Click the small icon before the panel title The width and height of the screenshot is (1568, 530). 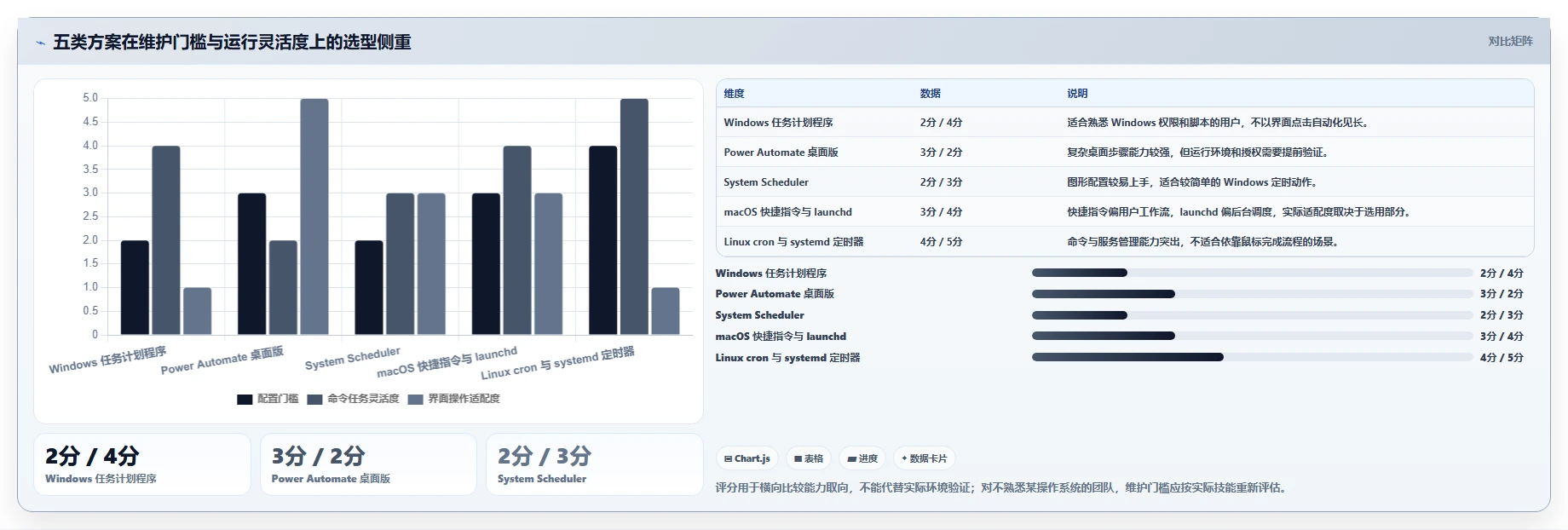40,43
